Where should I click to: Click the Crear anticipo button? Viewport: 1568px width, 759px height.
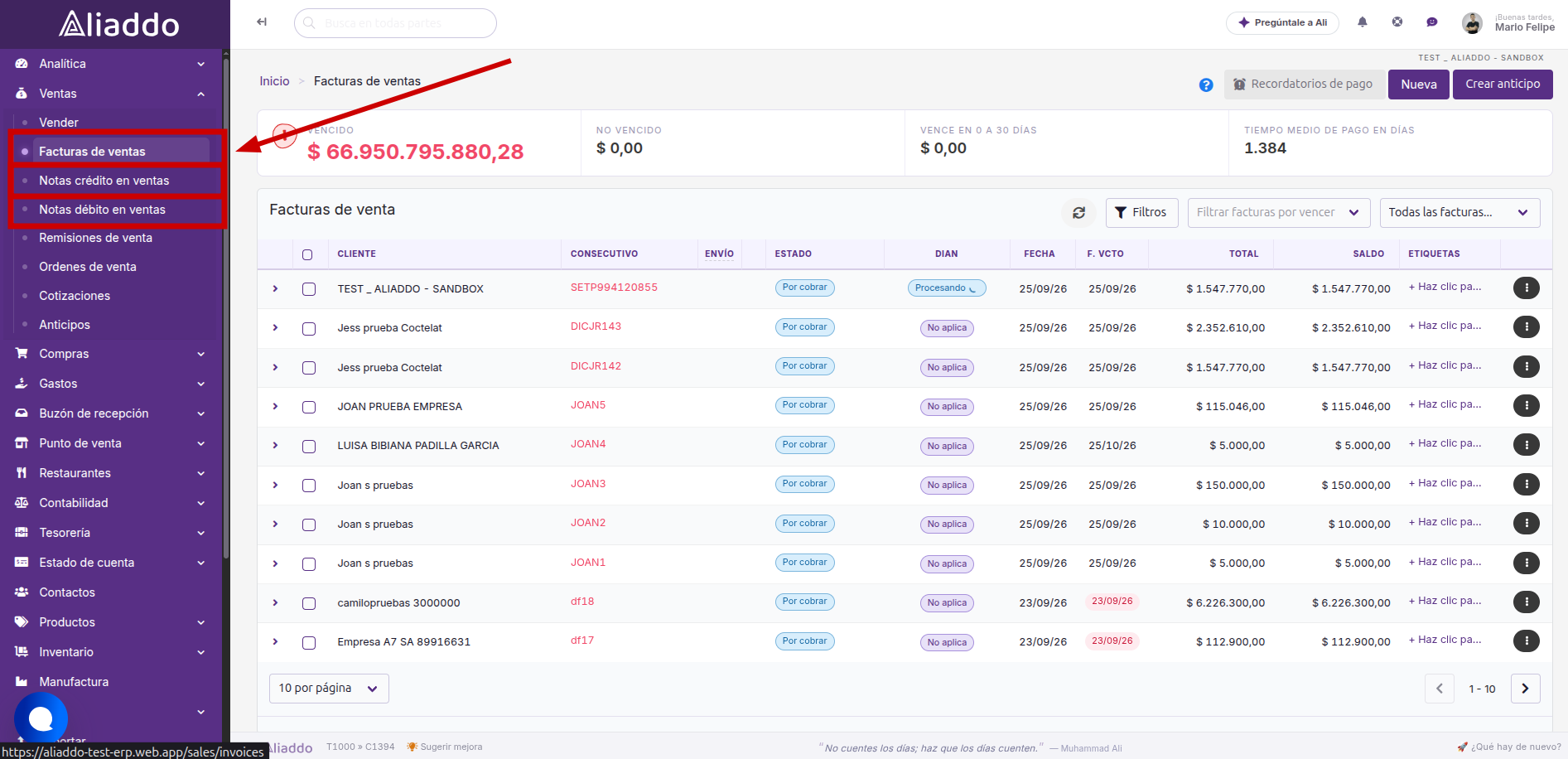[x=1503, y=85]
